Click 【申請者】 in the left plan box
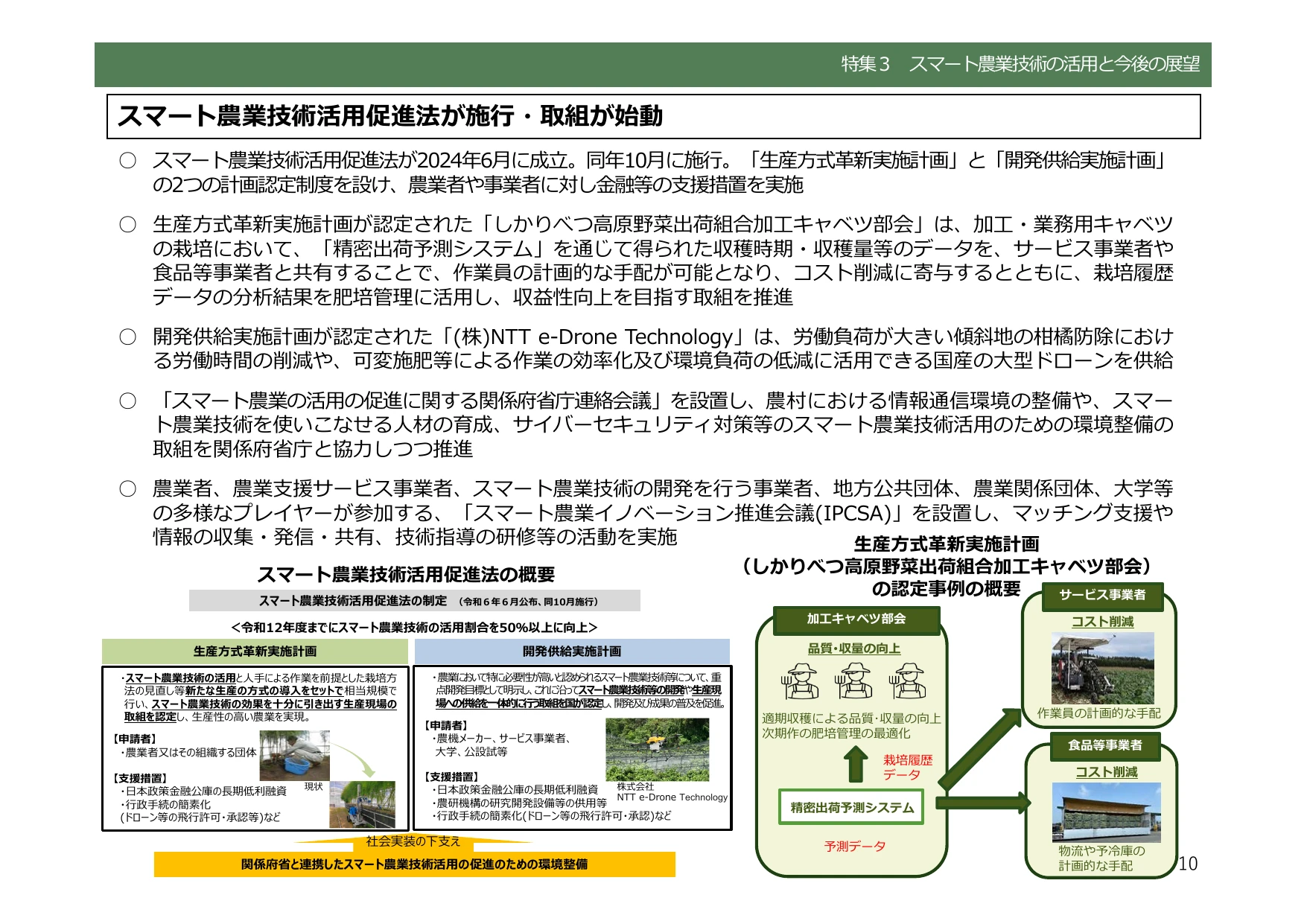 [x=135, y=739]
